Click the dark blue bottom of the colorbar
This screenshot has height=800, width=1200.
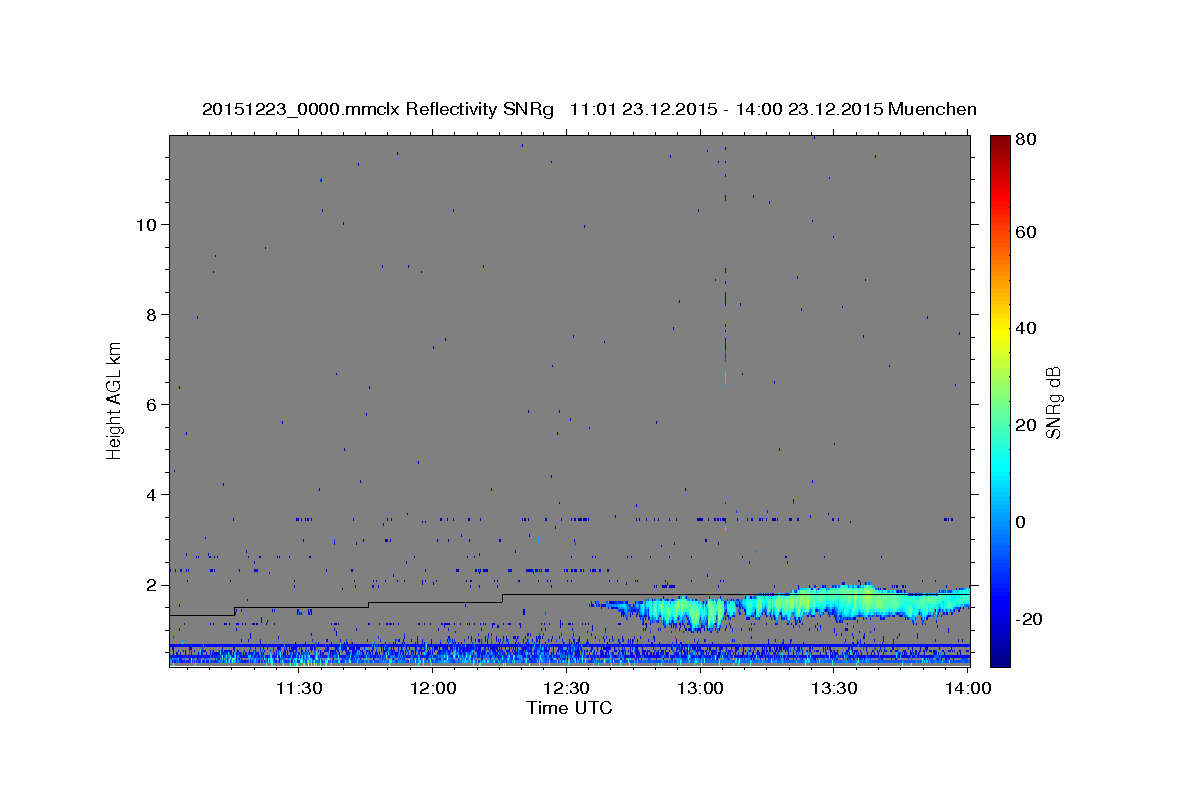coord(1000,655)
